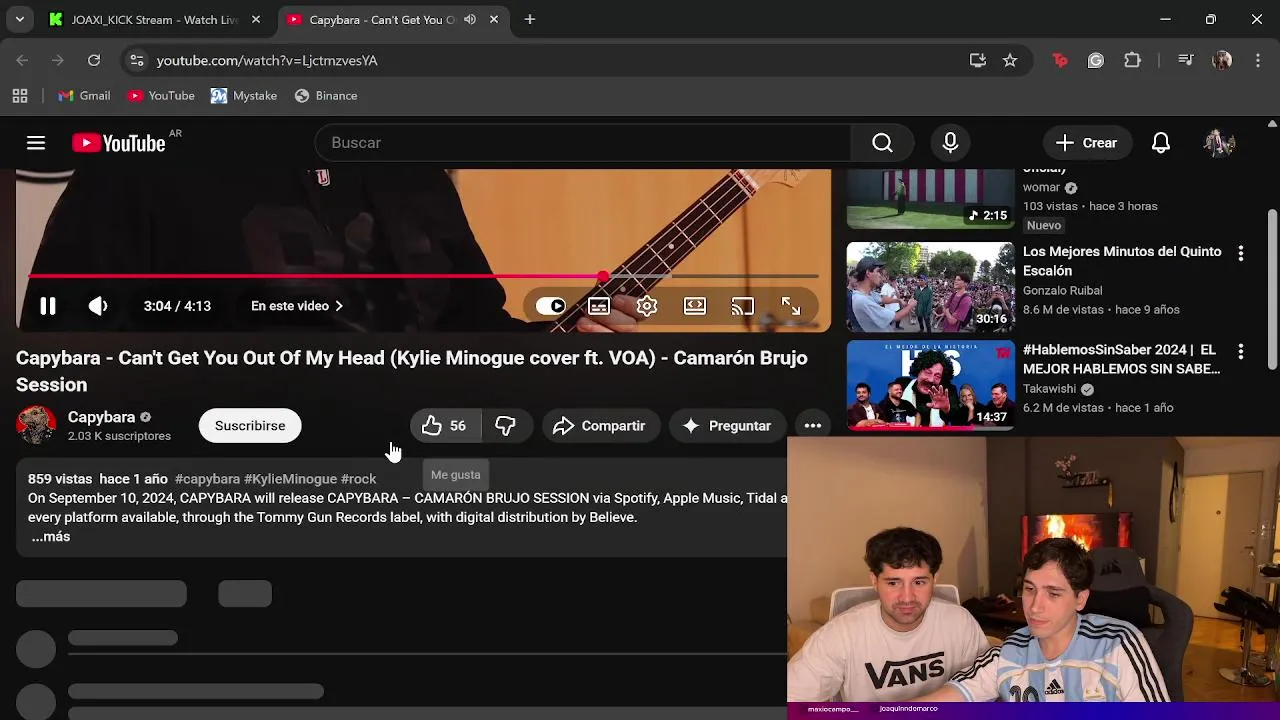This screenshot has width=1280, height=720.
Task: Open tab search dropdown arrow
Action: point(19,19)
